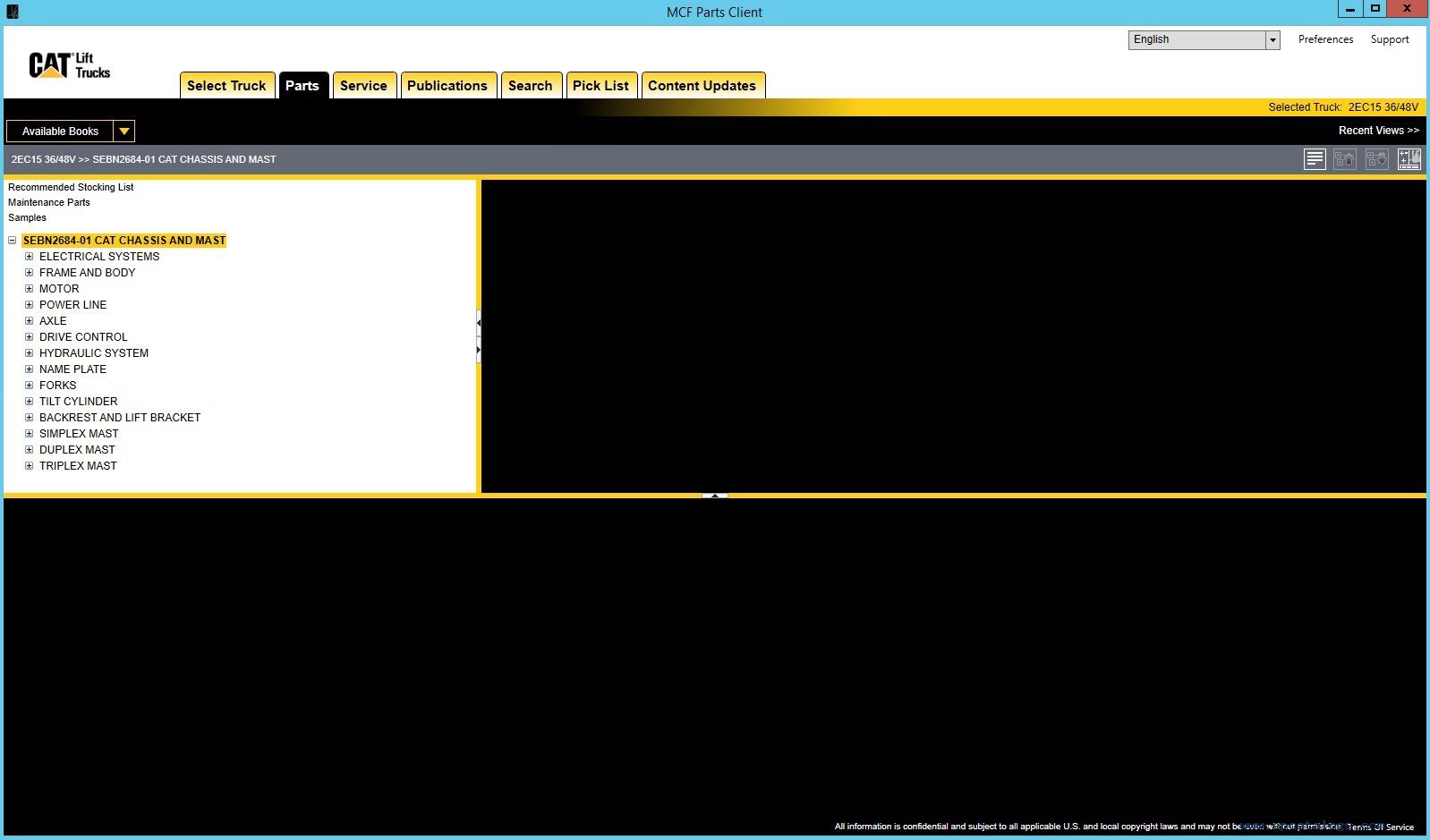Expand the SIMPLEX MAST node
Image resolution: width=1430 pixels, height=840 pixels.
click(x=29, y=434)
